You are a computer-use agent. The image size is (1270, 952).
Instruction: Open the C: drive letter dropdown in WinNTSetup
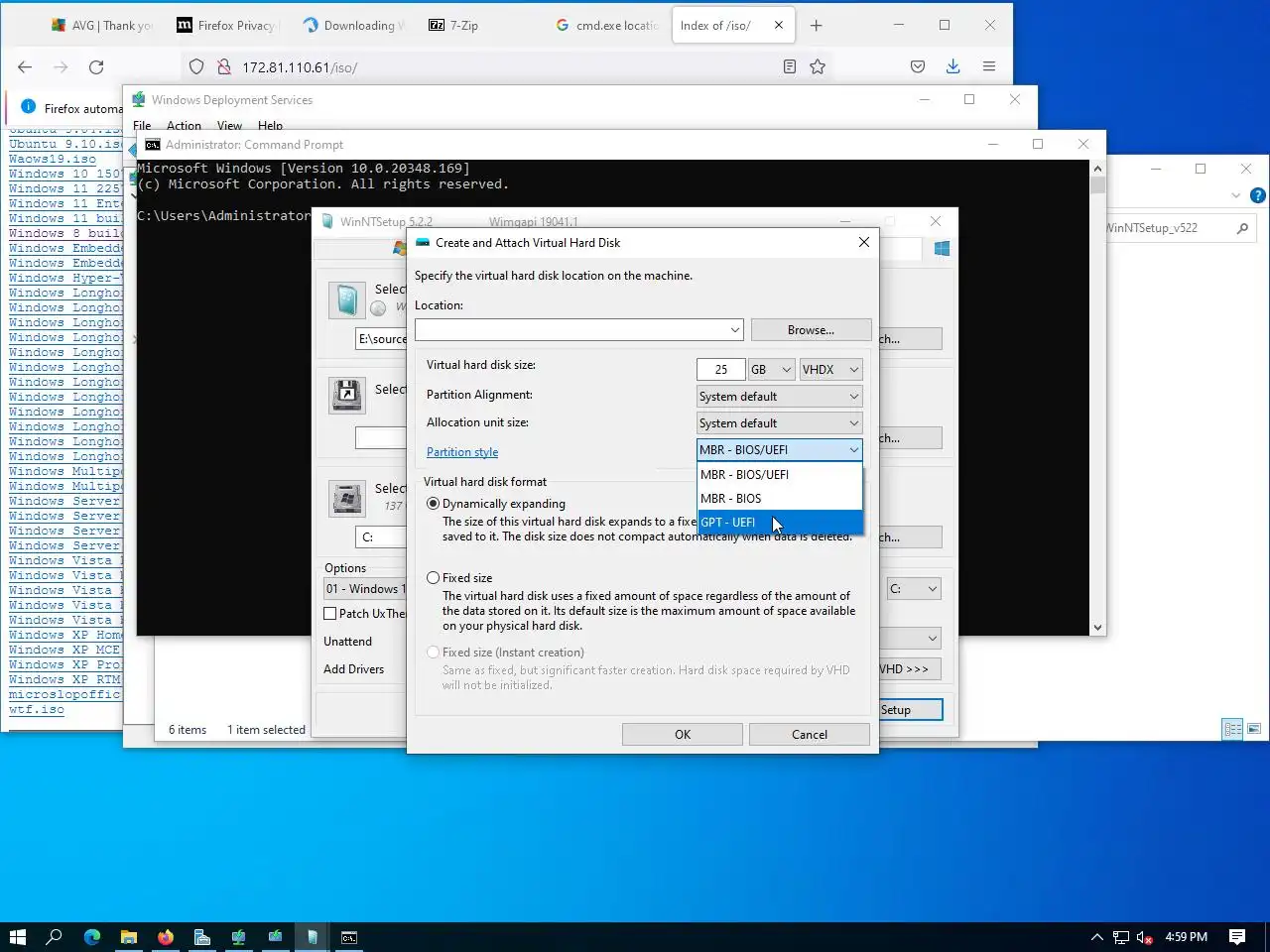tap(914, 589)
